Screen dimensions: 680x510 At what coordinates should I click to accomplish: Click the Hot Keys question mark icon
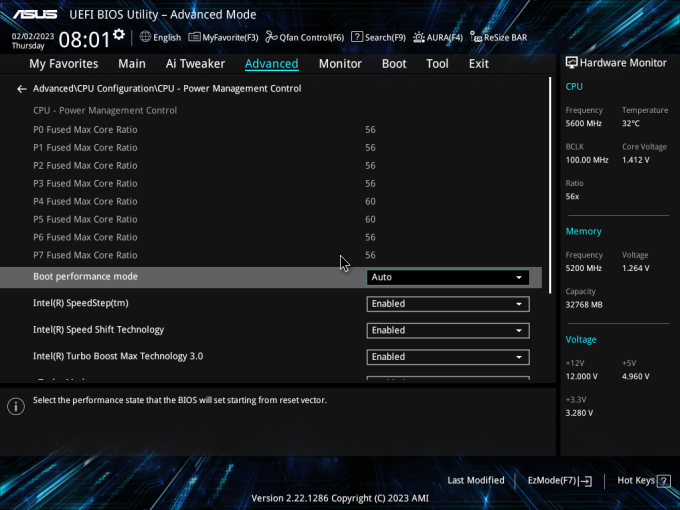pyautogui.click(x=664, y=481)
